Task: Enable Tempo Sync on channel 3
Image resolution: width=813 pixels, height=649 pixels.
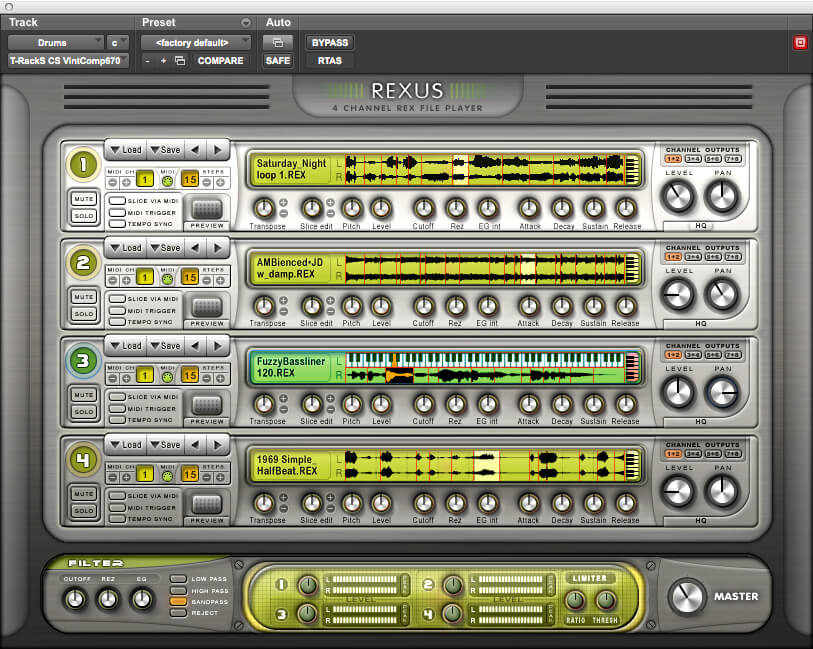Action: 117,420
